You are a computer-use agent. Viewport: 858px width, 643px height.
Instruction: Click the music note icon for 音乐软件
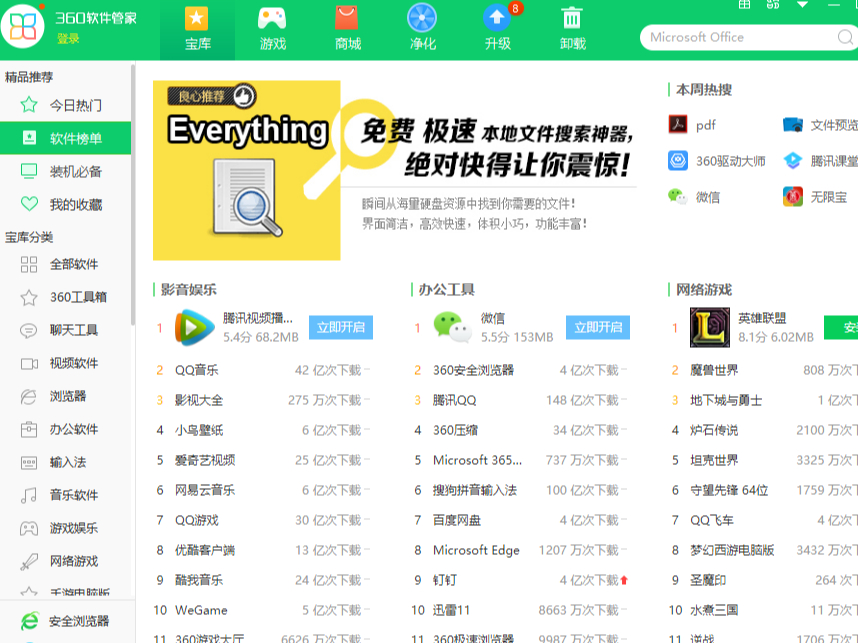point(29,495)
